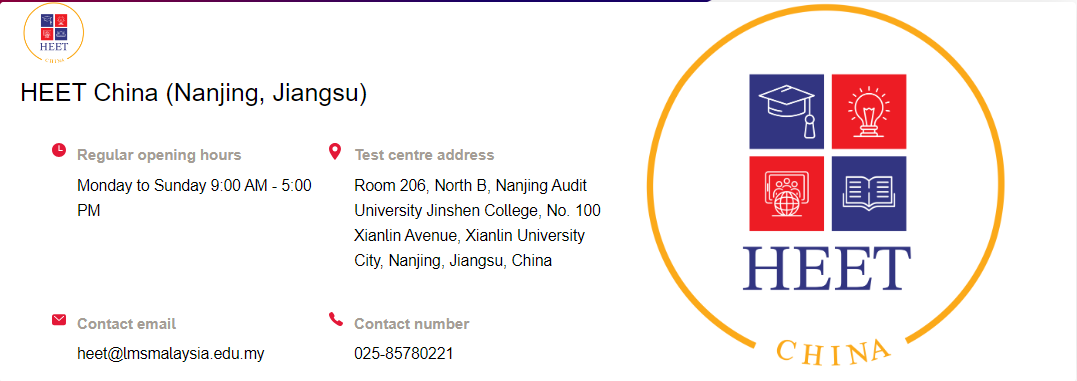Click the Monday to Sunday hours text
1077x381 pixels.
(194, 198)
